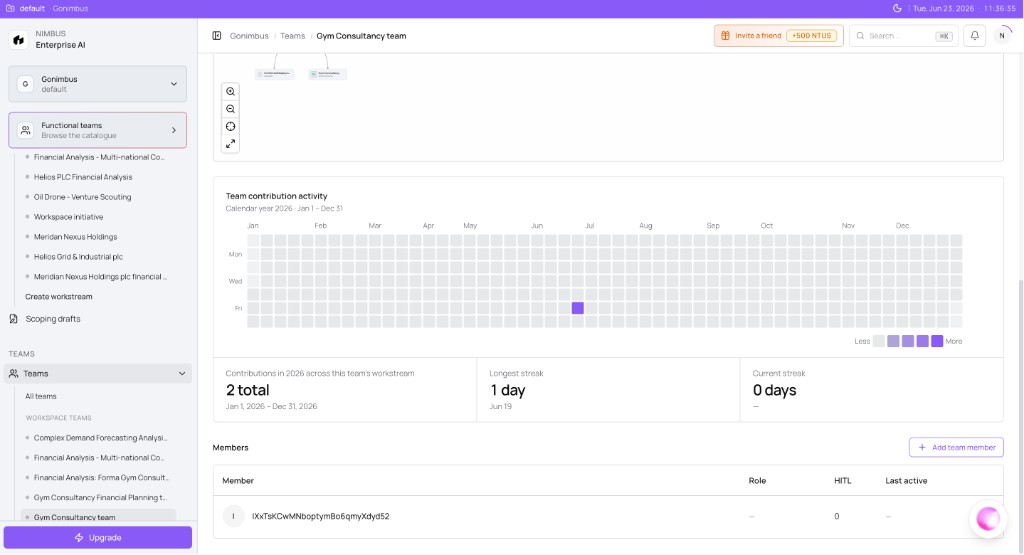The height and width of the screenshot is (555, 1024).
Task: Click the grey legend swatch by Less
Action: click(x=879, y=341)
